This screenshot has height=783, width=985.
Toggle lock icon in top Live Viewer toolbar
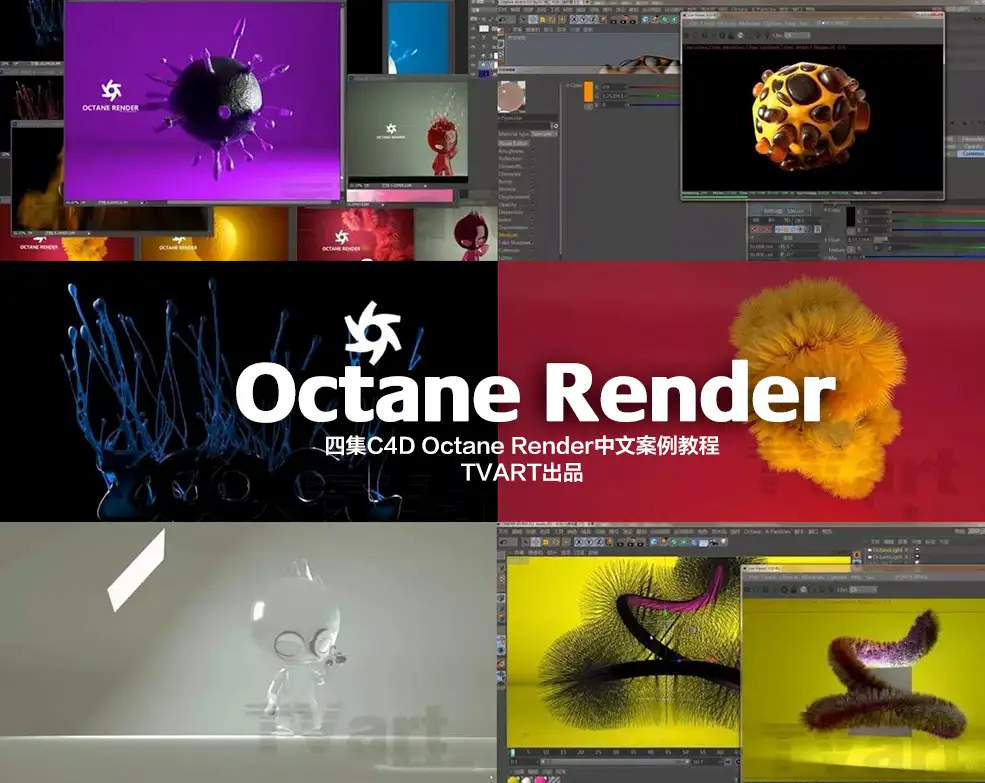click(731, 36)
